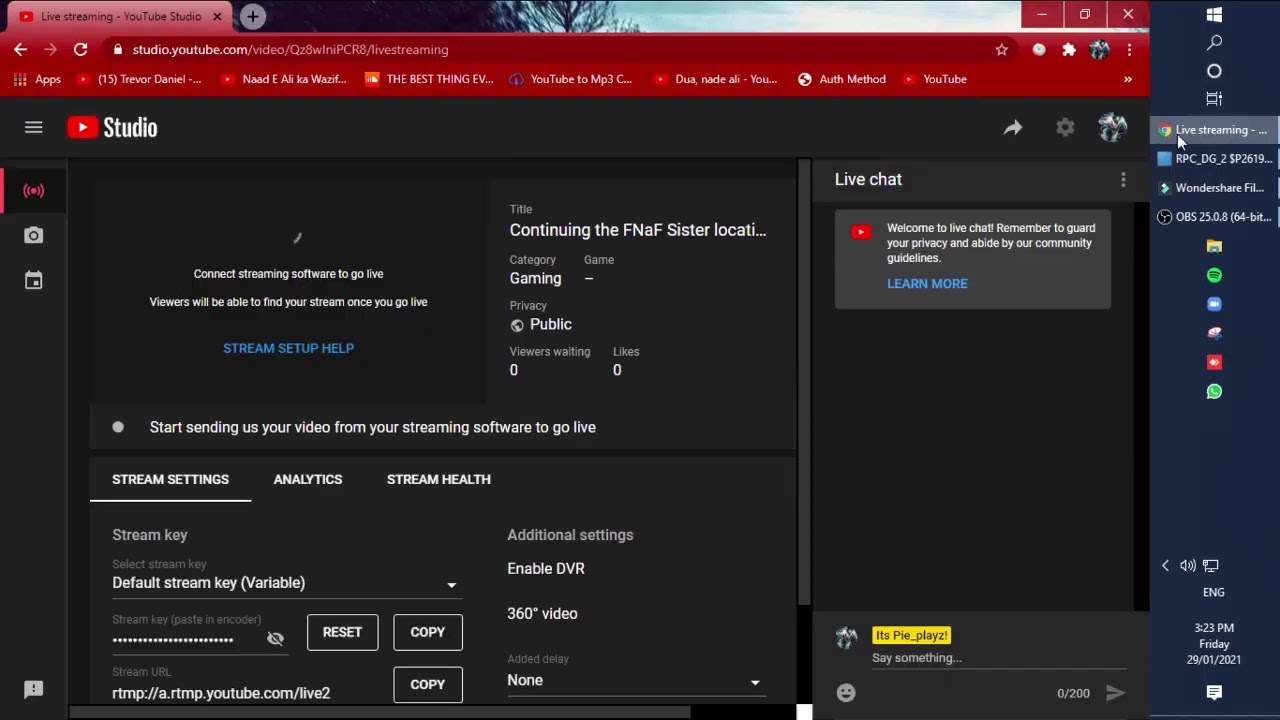
Task: Switch to Stream Health tab
Action: point(438,479)
